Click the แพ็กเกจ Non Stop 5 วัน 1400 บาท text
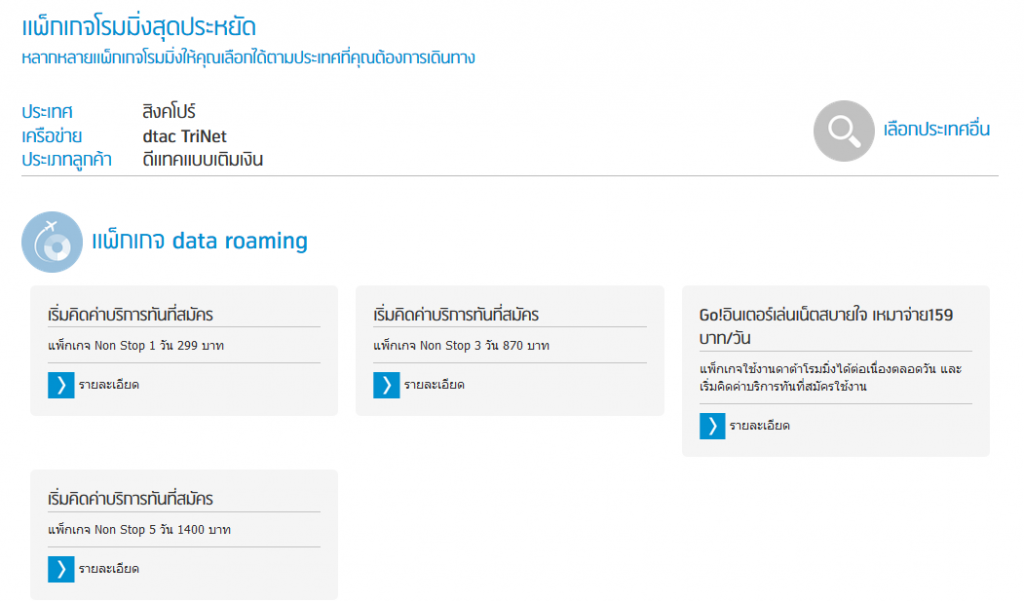 pyautogui.click(x=140, y=530)
